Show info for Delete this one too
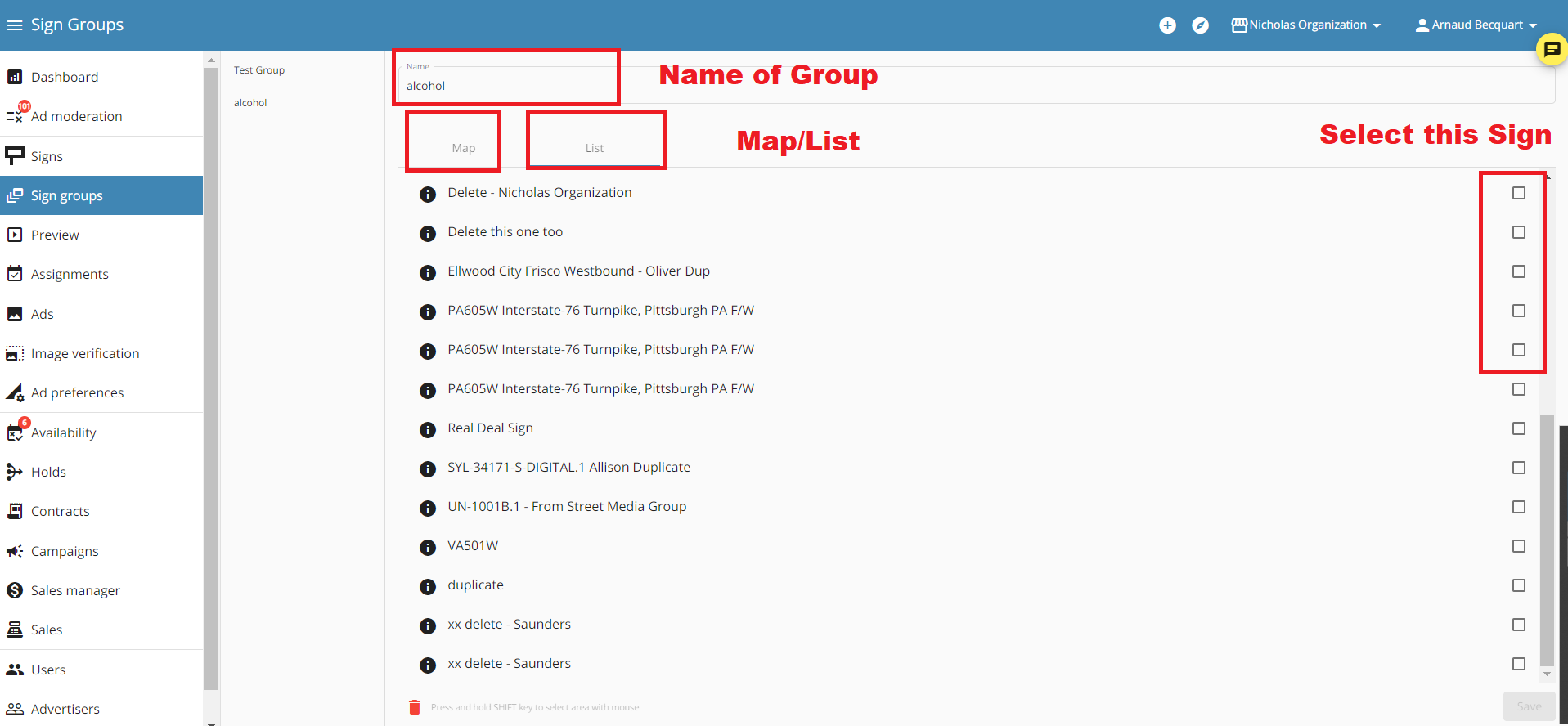Screen dimensions: 1568x726 pyautogui.click(x=428, y=234)
